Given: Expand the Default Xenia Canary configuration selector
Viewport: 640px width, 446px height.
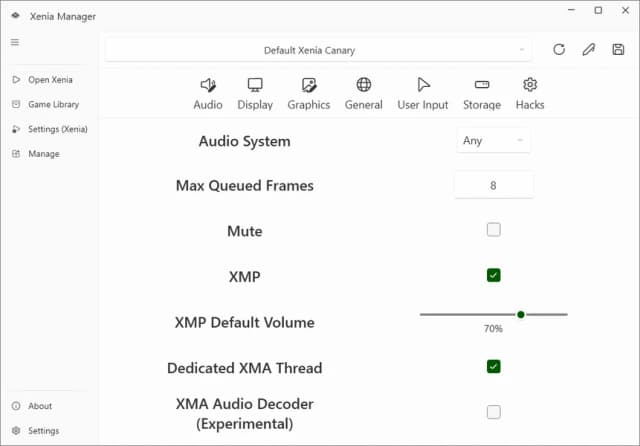Looking at the screenshot, I should tap(318, 50).
